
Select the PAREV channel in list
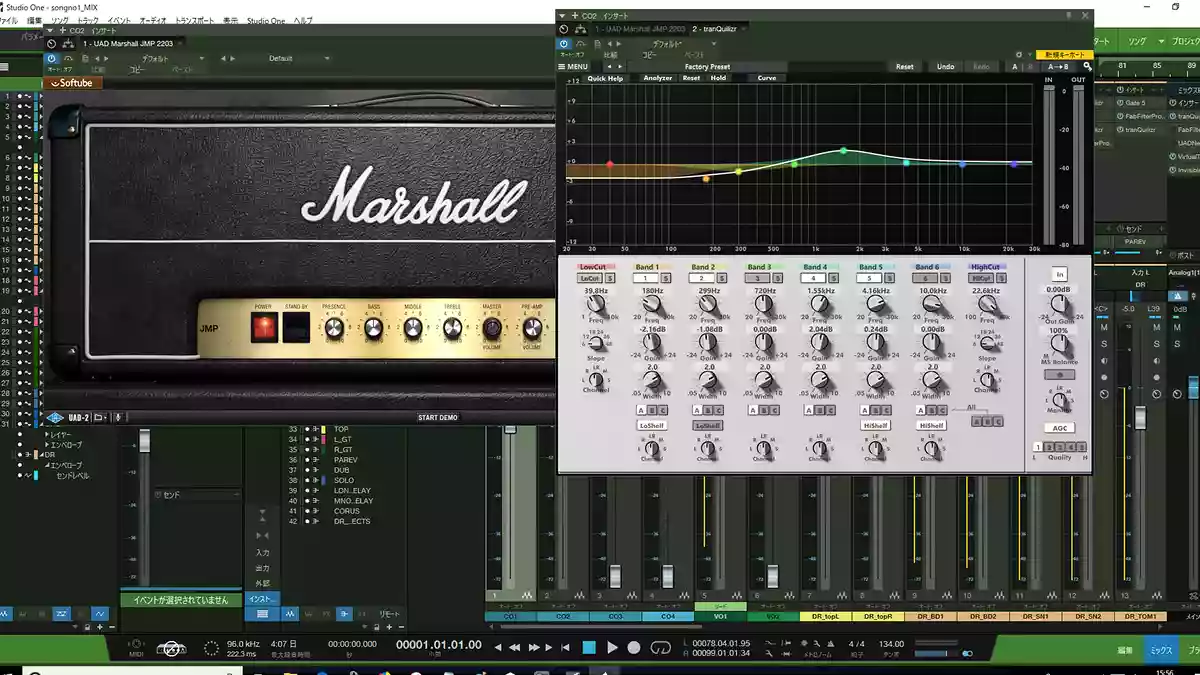[346, 460]
